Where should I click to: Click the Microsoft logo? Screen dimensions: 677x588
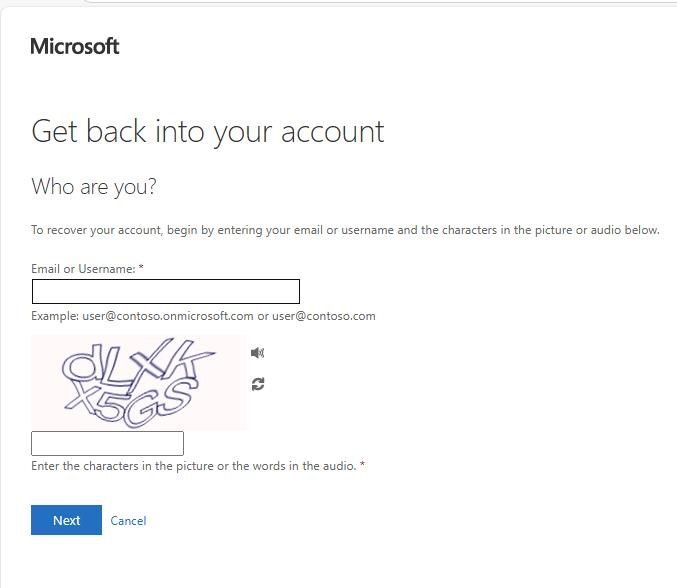coord(75,46)
